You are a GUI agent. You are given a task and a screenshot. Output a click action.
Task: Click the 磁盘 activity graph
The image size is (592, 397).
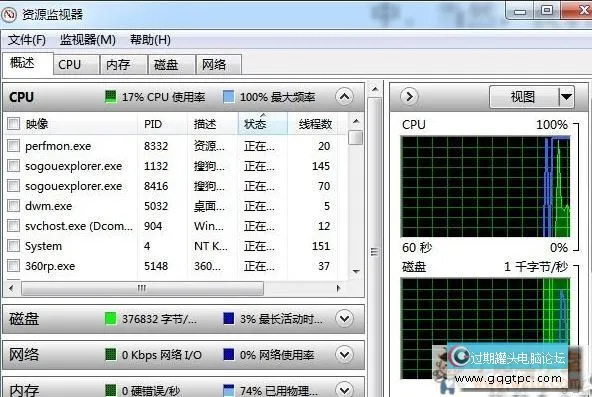486,328
